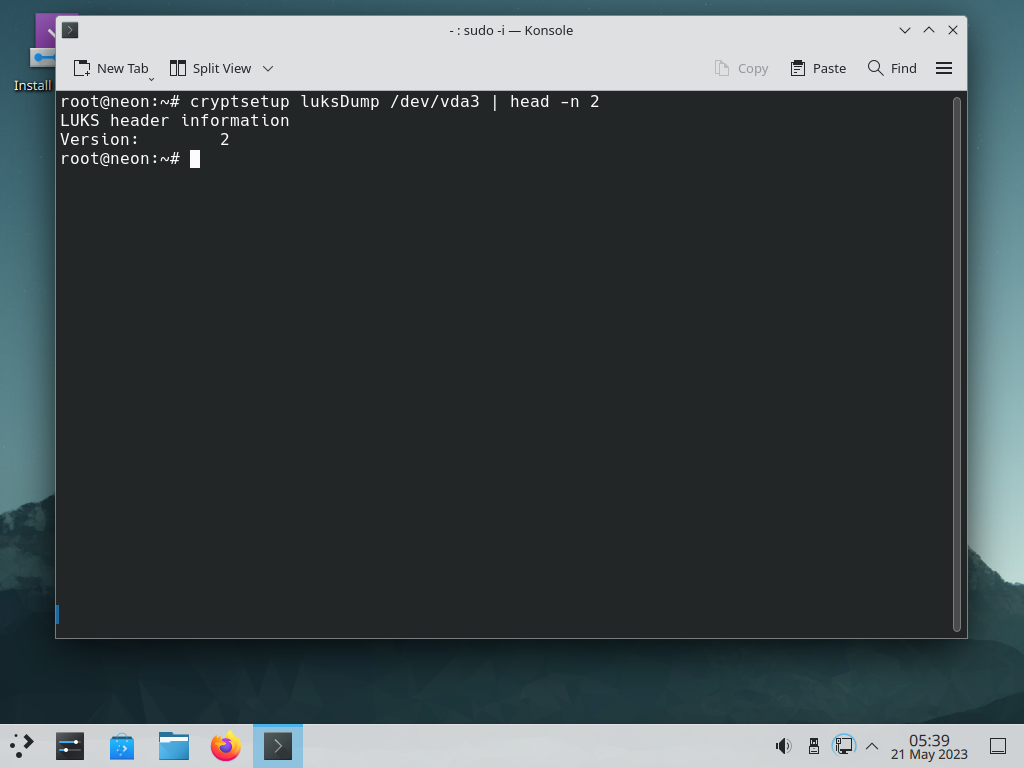The image size is (1024, 768).
Task: Open the clock showing 05:39
Action: [x=929, y=747]
